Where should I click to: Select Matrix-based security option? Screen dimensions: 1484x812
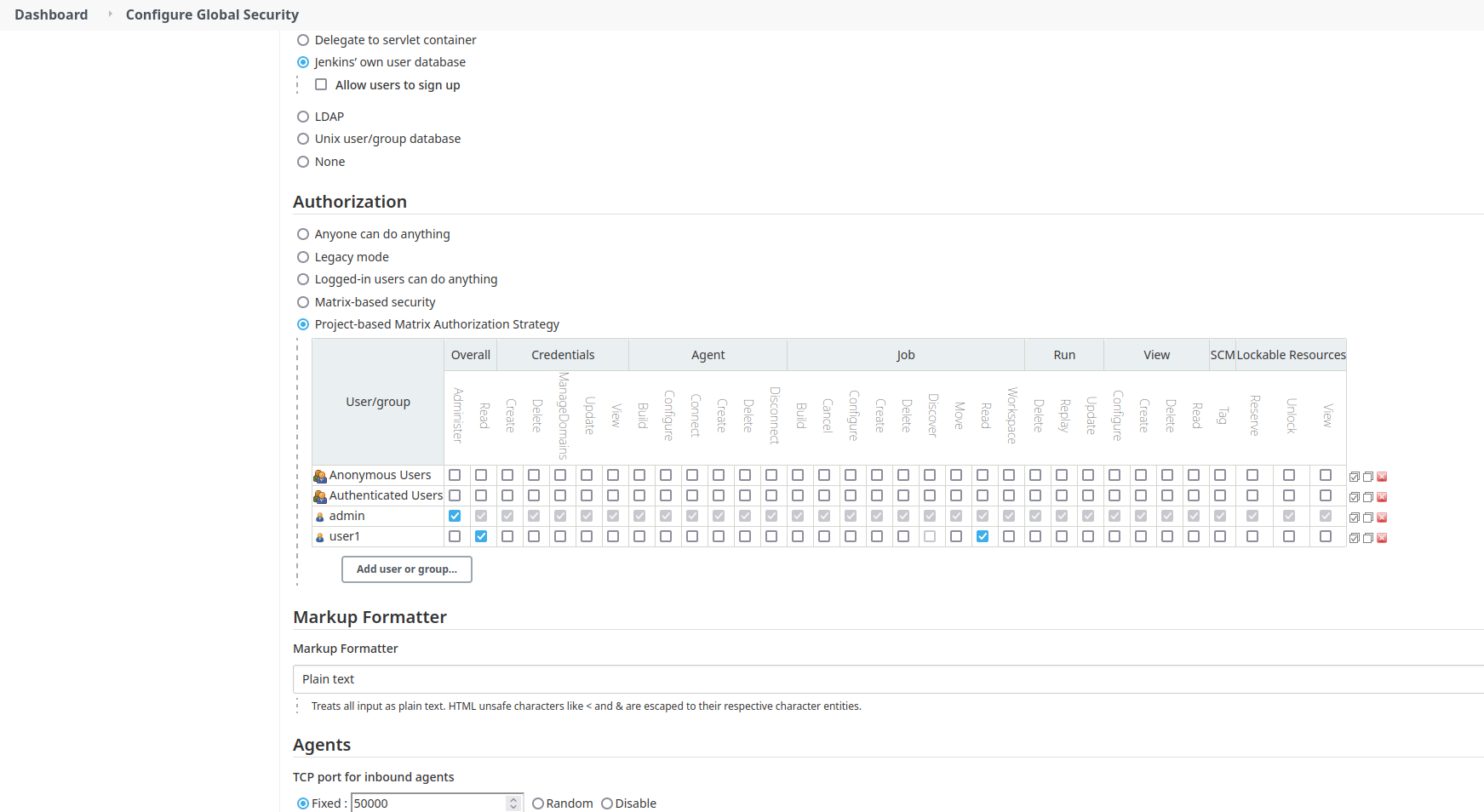point(303,302)
